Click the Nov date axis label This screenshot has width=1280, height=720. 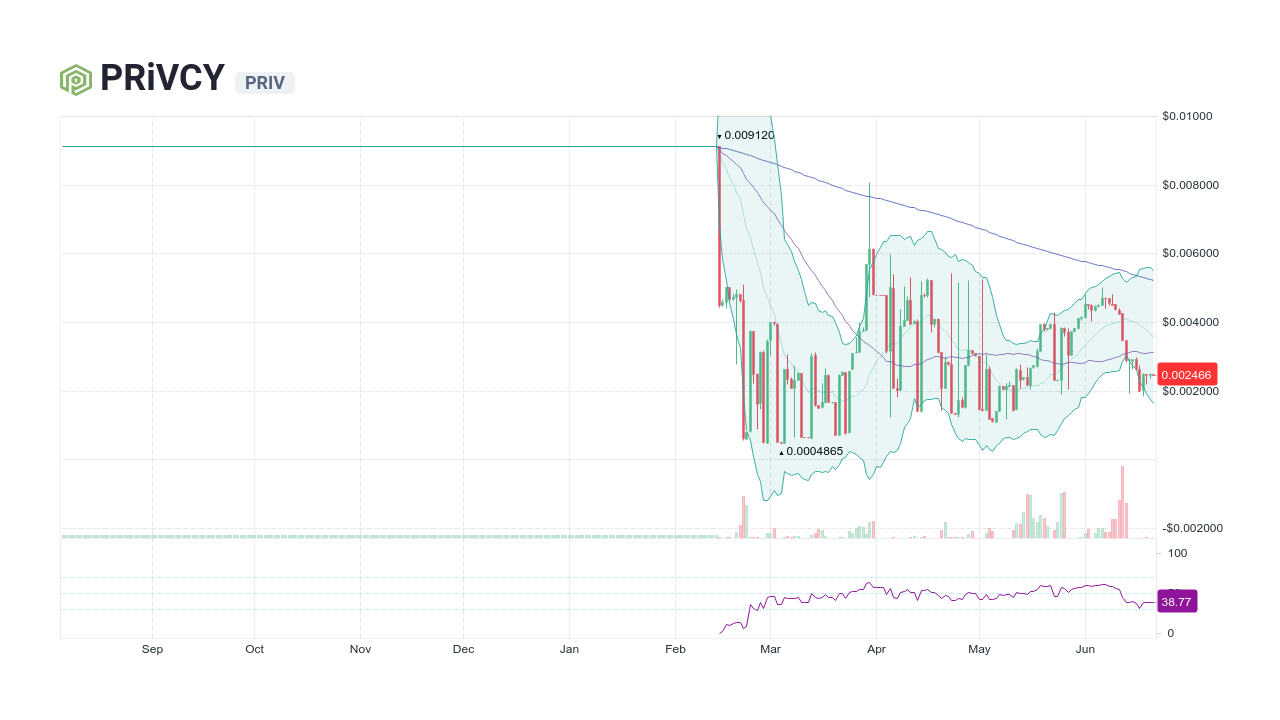click(x=361, y=649)
